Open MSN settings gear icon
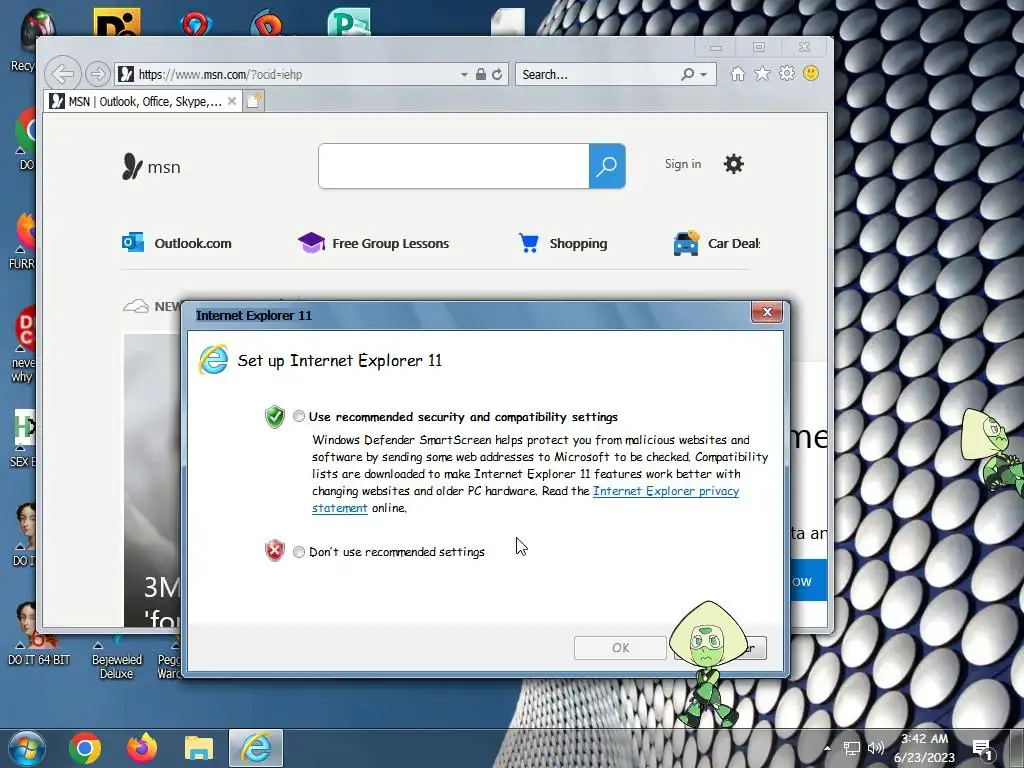This screenshot has width=1024, height=768. point(734,164)
